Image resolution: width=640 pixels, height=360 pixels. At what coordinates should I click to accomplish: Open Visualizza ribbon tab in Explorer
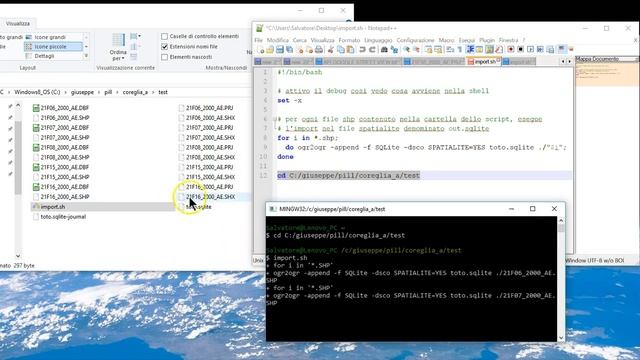pyautogui.click(x=18, y=24)
